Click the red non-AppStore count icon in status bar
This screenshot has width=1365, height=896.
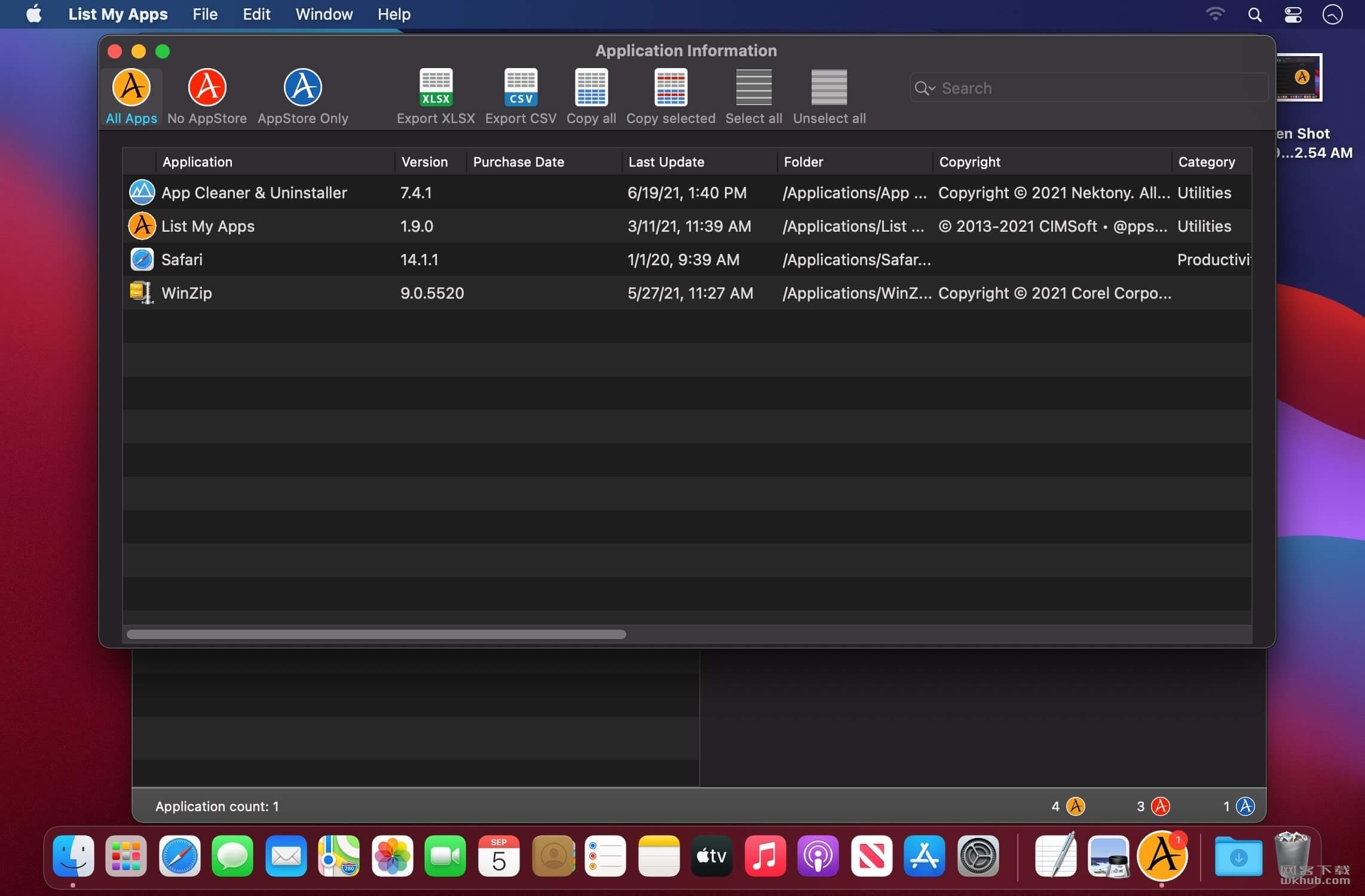click(1160, 806)
